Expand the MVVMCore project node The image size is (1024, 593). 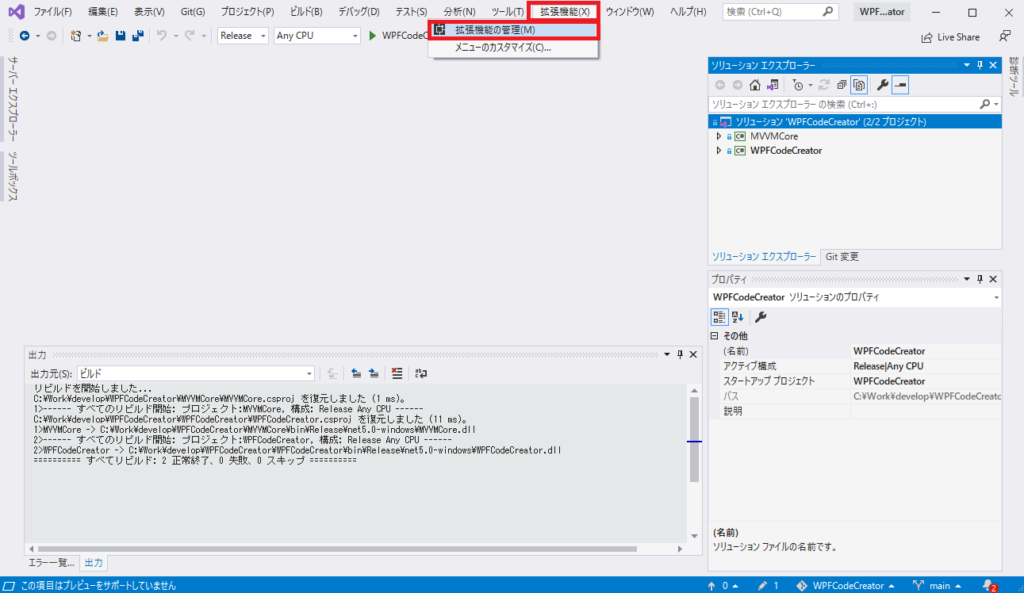click(719, 136)
